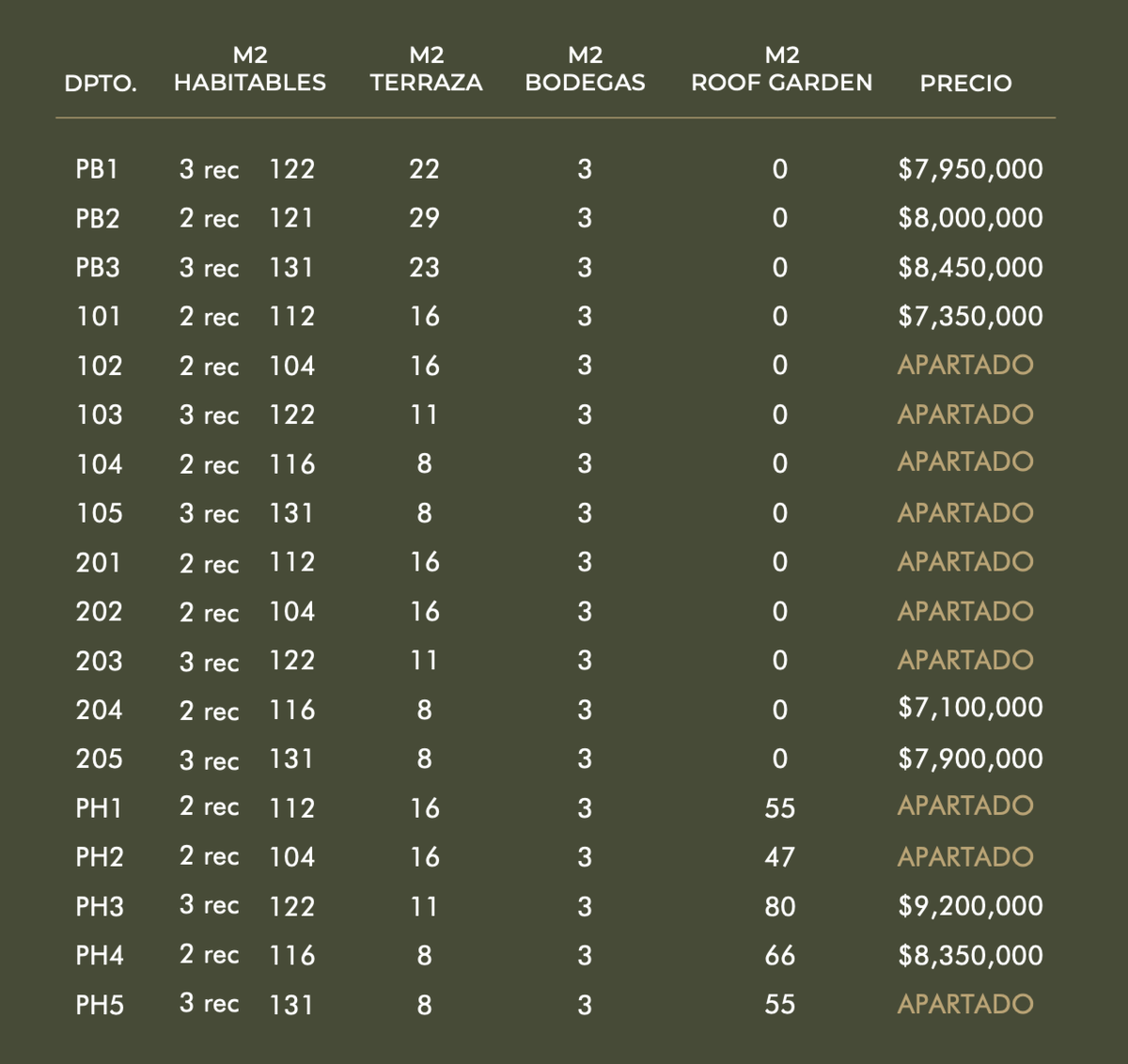This screenshot has height=1064, width=1128.
Task: Click the $7,900,000 price for 205
Action: [x=970, y=759]
